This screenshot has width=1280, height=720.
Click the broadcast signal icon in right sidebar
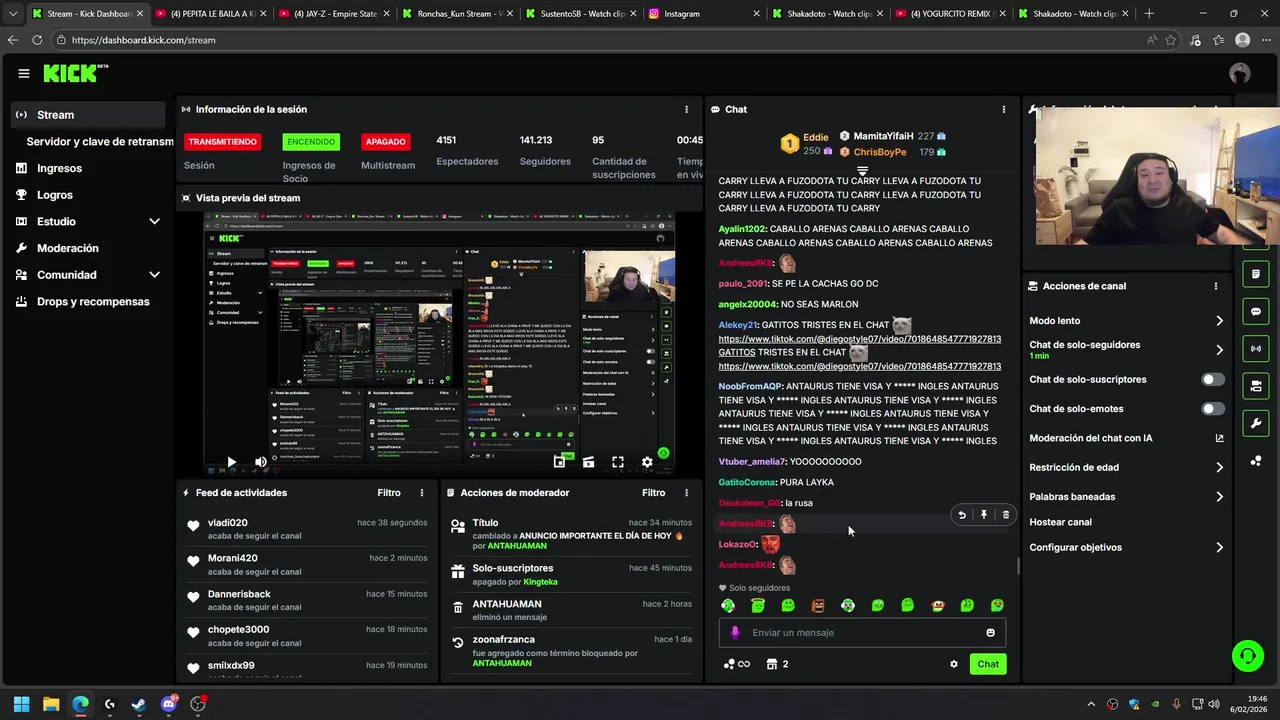(x=1256, y=348)
